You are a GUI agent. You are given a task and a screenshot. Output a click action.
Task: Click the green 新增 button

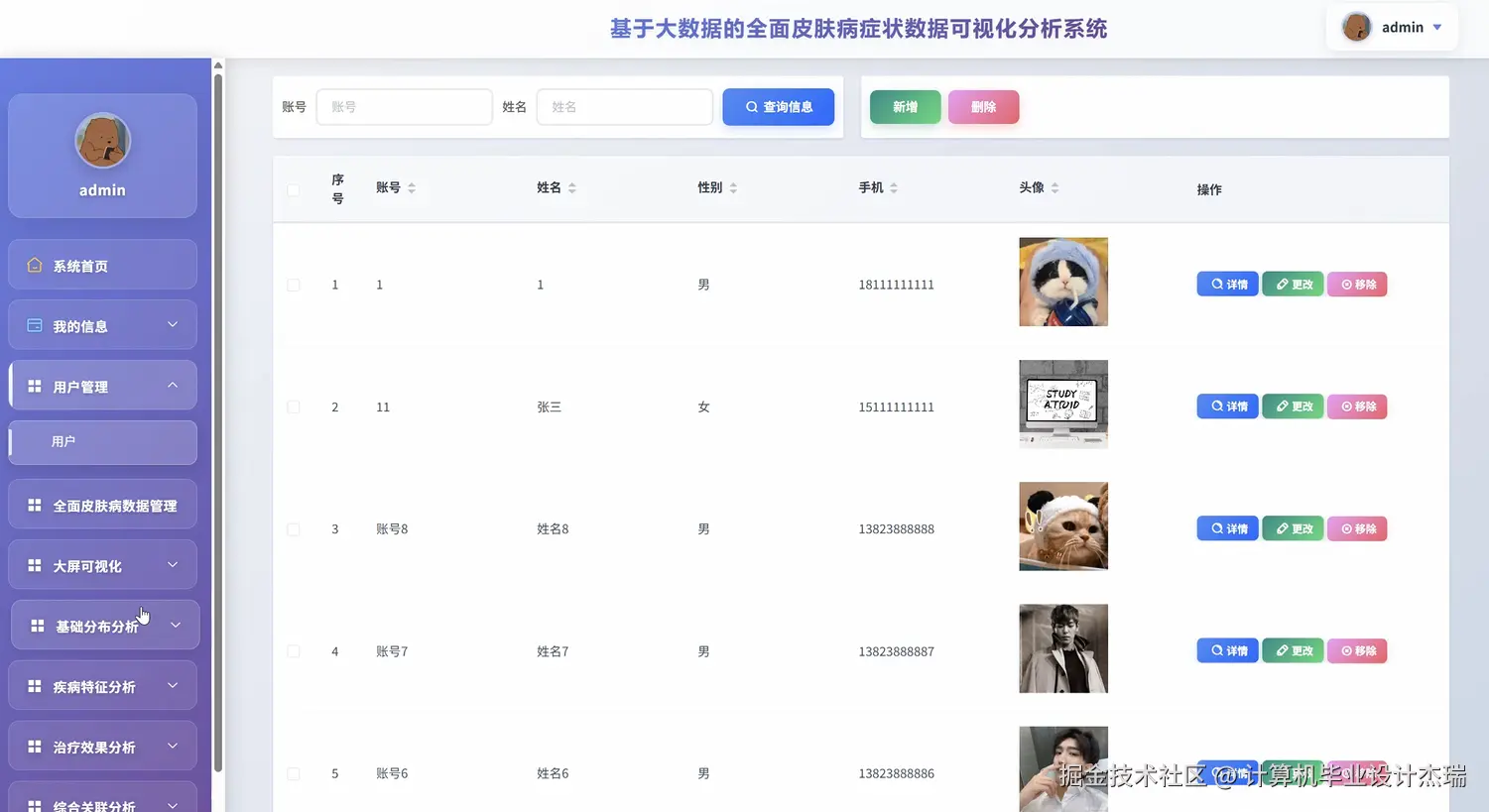[x=904, y=106]
